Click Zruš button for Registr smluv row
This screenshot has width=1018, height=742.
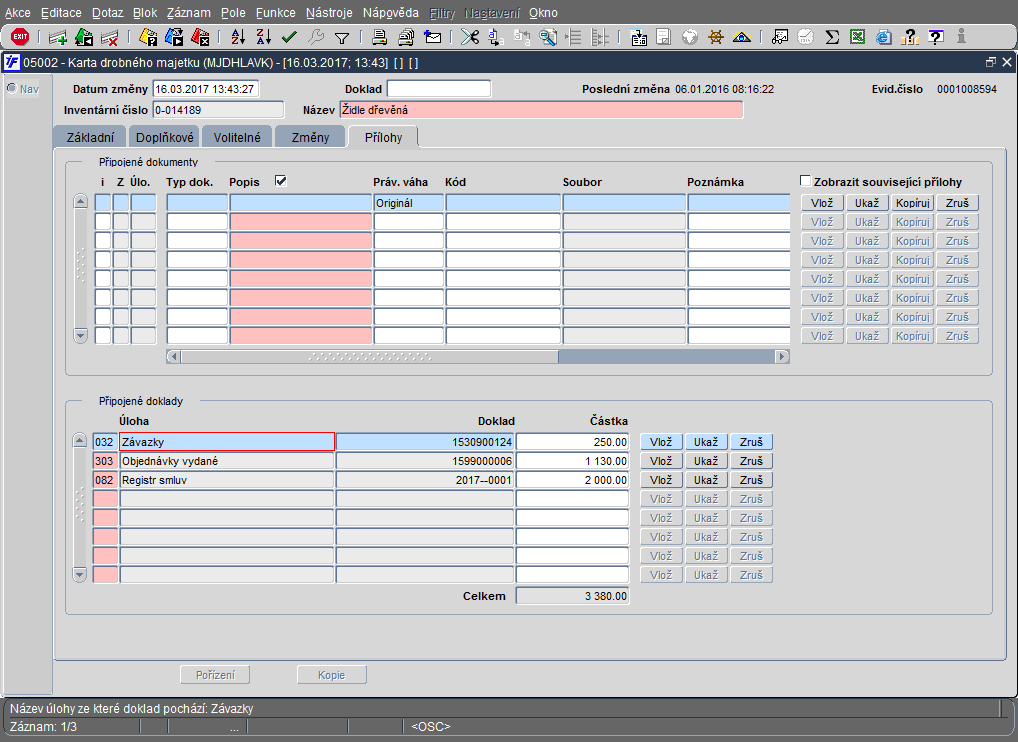pyautogui.click(x=751, y=480)
